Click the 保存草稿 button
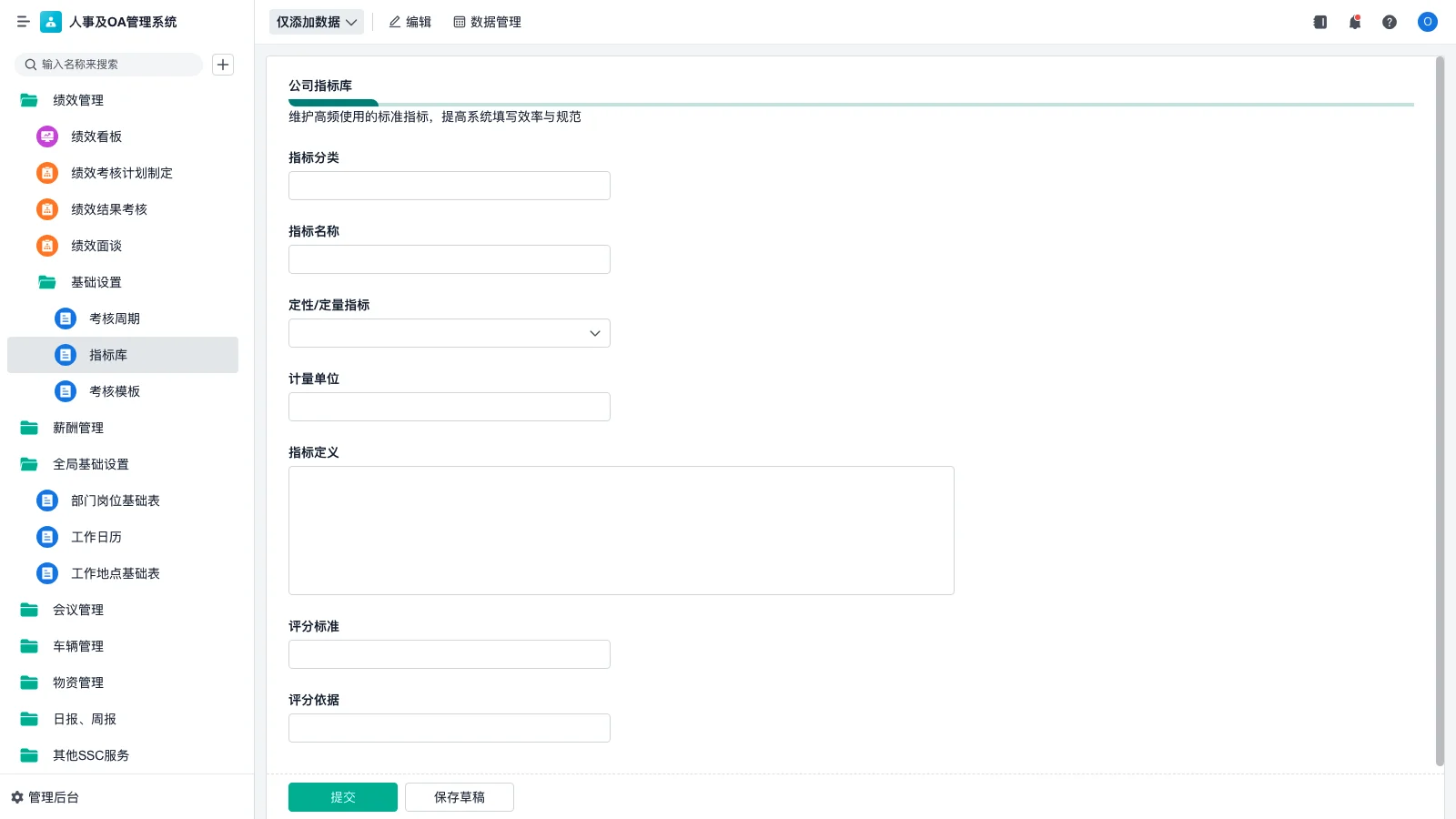 459,797
